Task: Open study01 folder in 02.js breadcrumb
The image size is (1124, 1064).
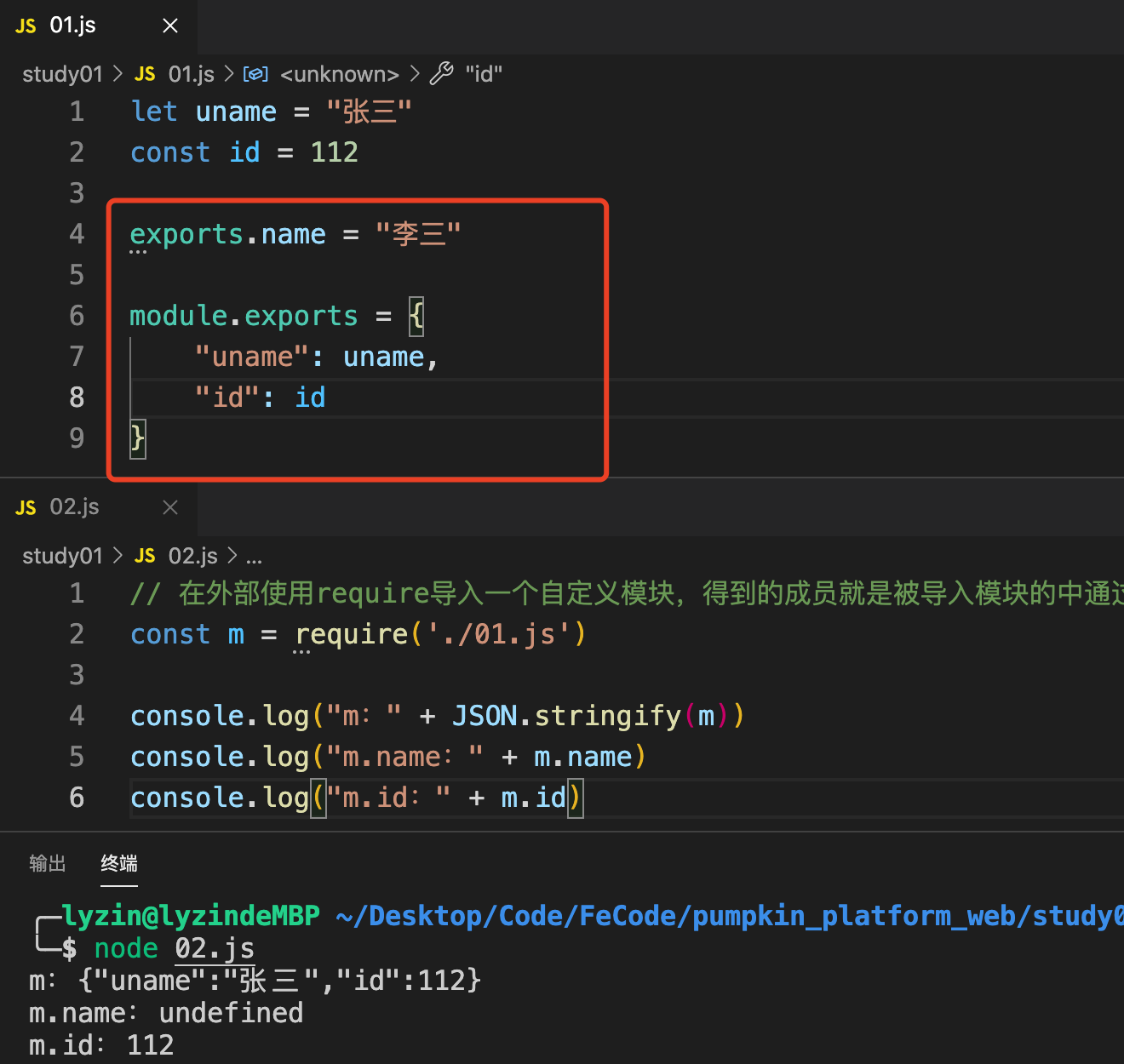Action: [x=62, y=556]
